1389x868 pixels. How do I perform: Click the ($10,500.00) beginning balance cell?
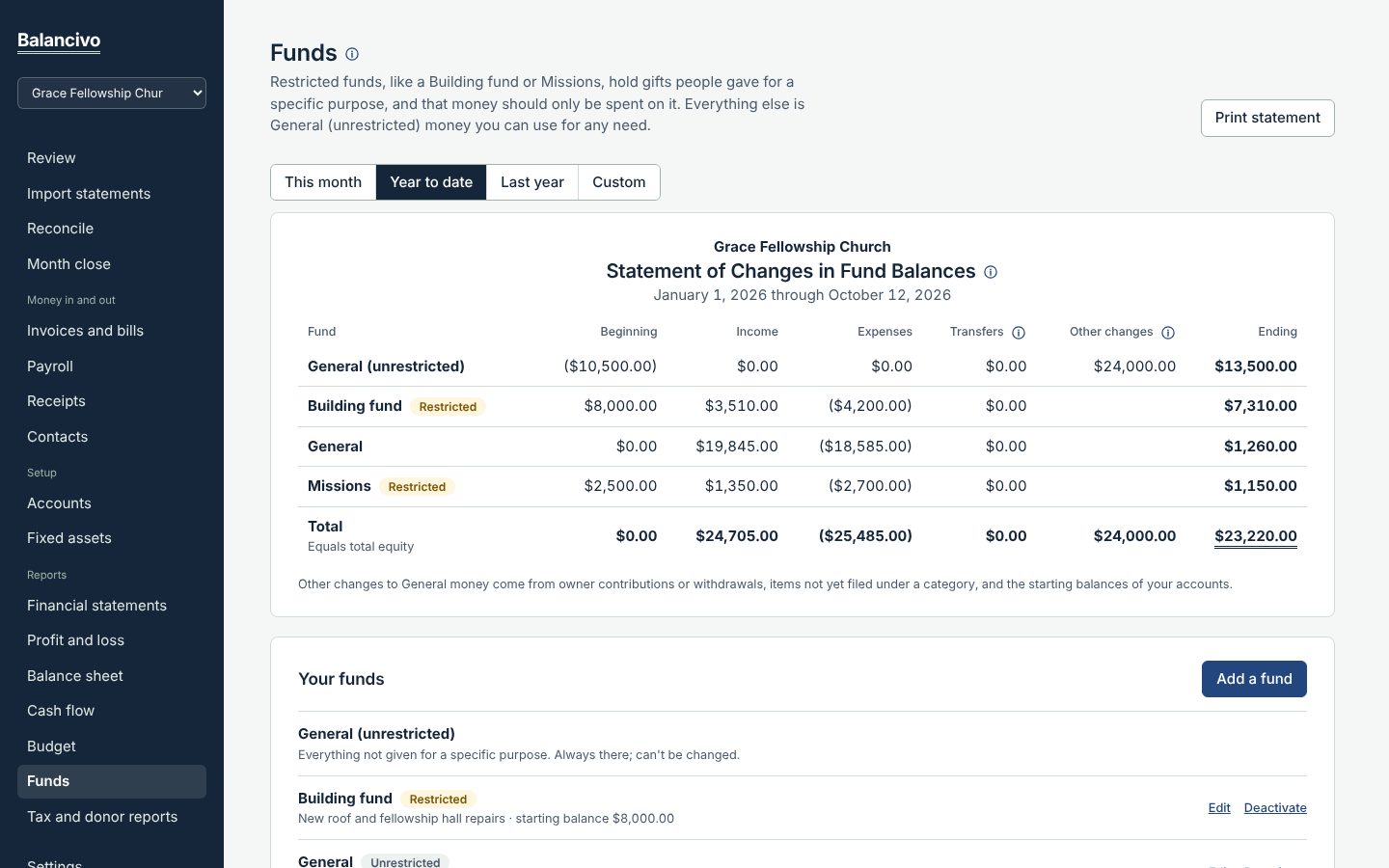point(611,366)
